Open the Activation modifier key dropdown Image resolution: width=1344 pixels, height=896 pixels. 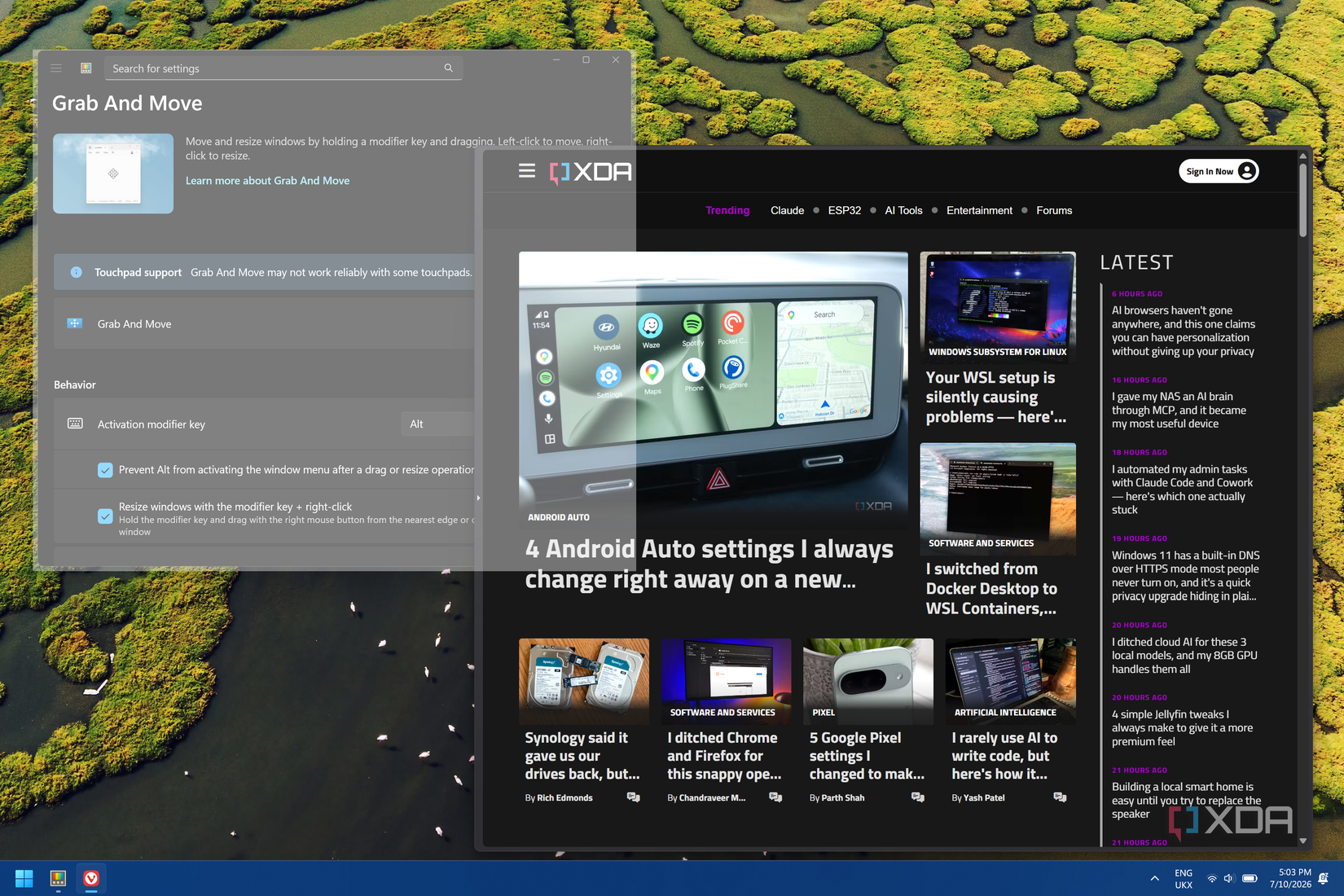(437, 424)
